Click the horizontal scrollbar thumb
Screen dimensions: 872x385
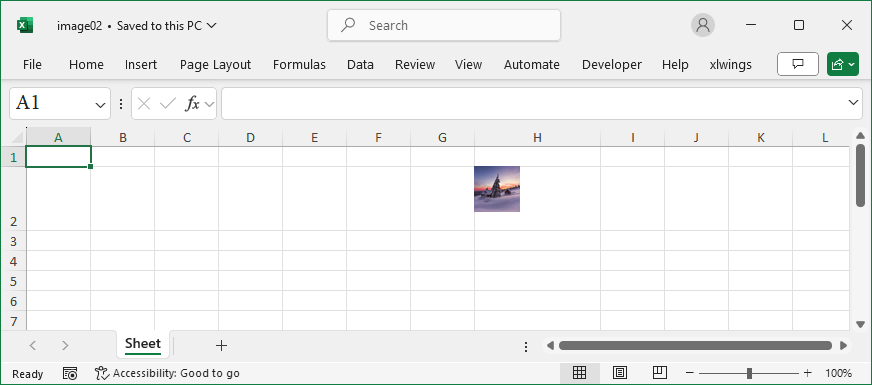[x=695, y=345]
